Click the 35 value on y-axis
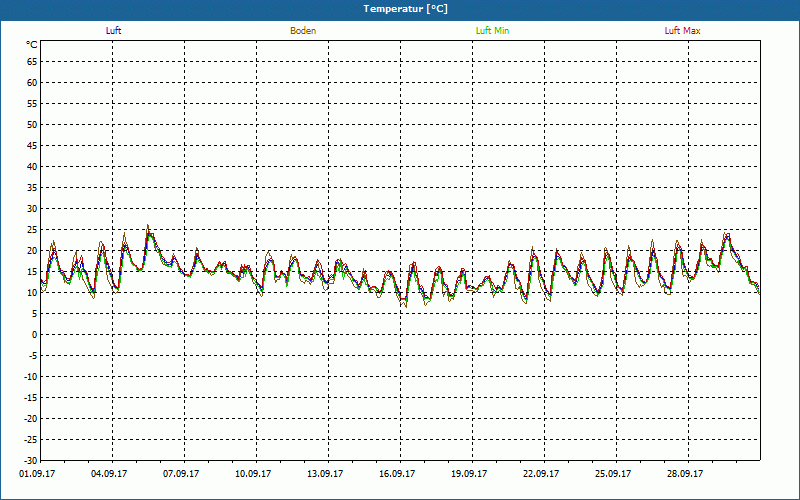Screen dimensions: 800x500 coord(32,188)
